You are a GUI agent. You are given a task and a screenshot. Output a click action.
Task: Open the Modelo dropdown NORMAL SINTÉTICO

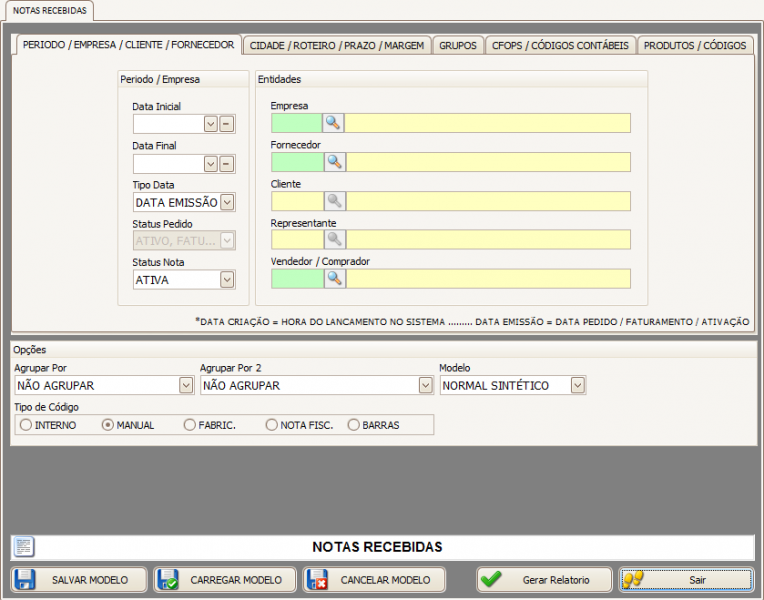578,386
